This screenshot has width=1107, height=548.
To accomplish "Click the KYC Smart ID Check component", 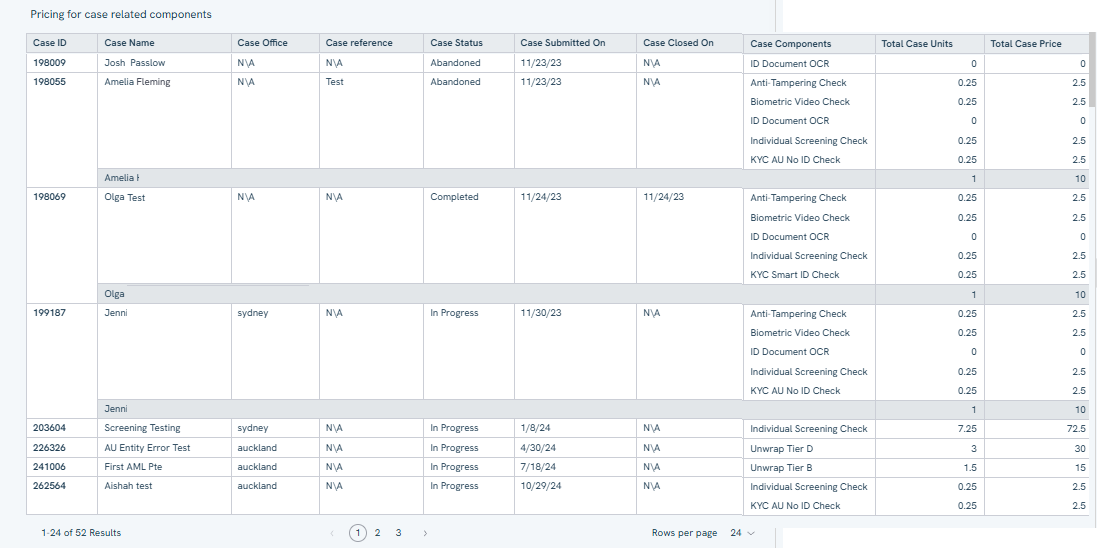I will tap(795, 275).
